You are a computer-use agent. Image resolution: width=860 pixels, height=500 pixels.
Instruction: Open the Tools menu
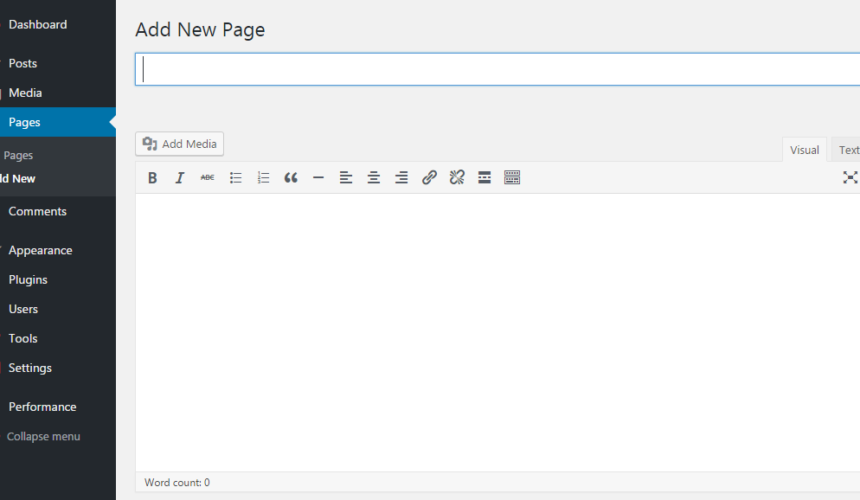point(23,339)
